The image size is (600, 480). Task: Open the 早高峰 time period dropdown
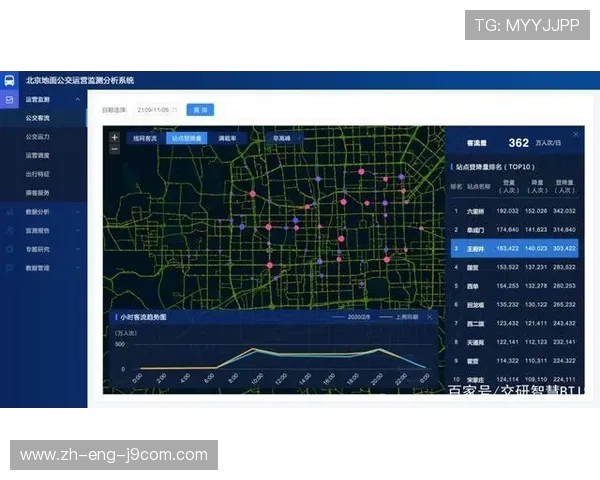click(275, 139)
